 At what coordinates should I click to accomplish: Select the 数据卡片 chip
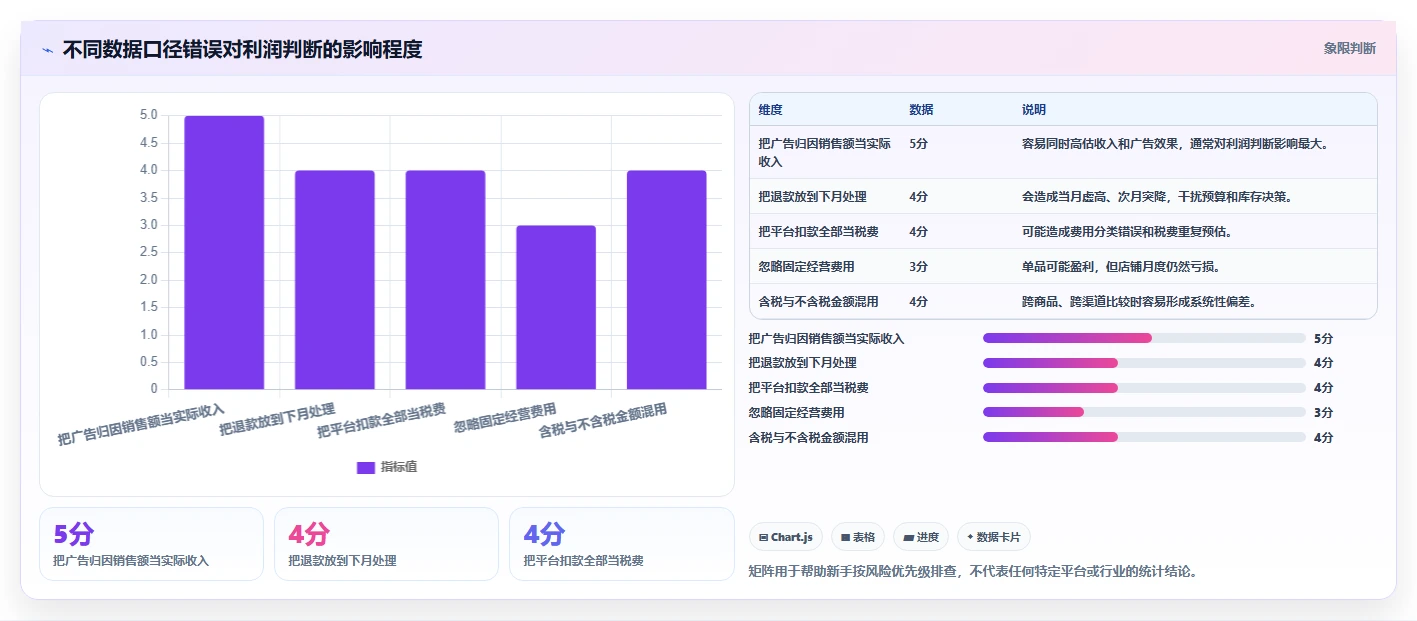(994, 537)
